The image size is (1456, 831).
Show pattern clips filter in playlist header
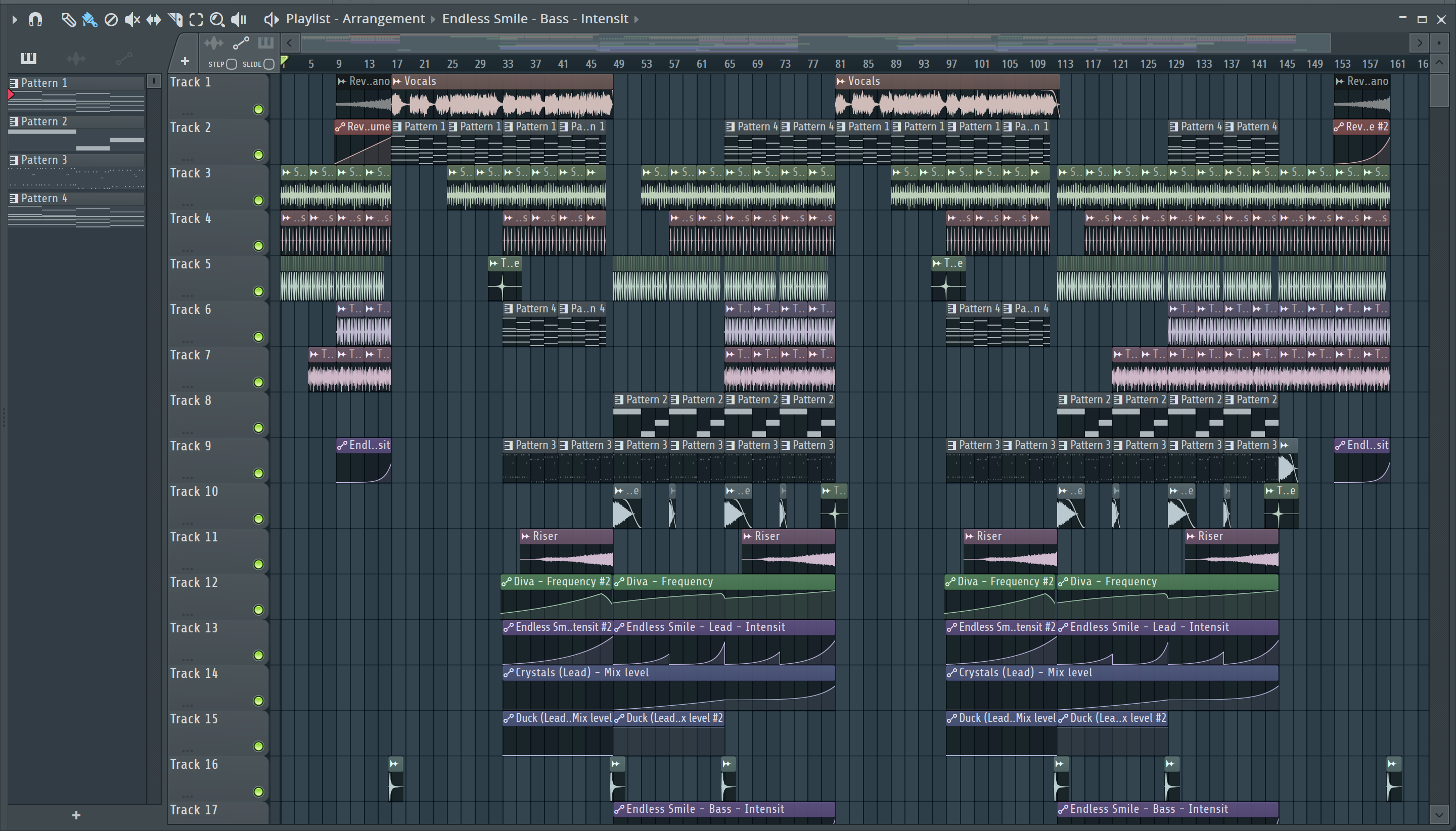coord(265,43)
